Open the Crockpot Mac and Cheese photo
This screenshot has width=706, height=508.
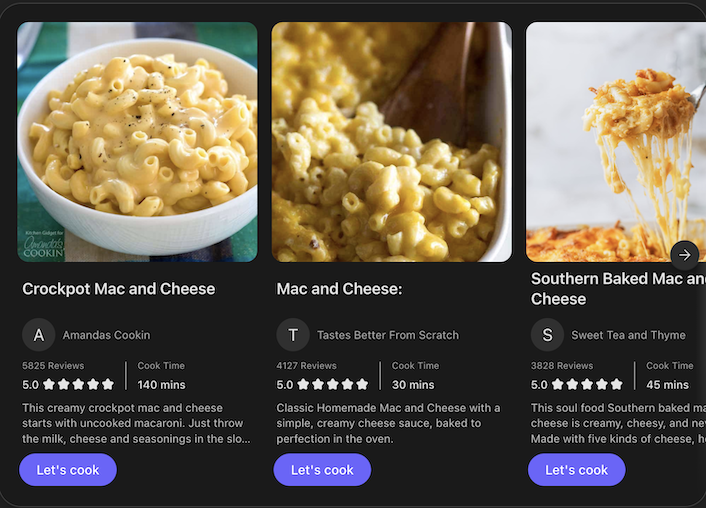pos(137,142)
